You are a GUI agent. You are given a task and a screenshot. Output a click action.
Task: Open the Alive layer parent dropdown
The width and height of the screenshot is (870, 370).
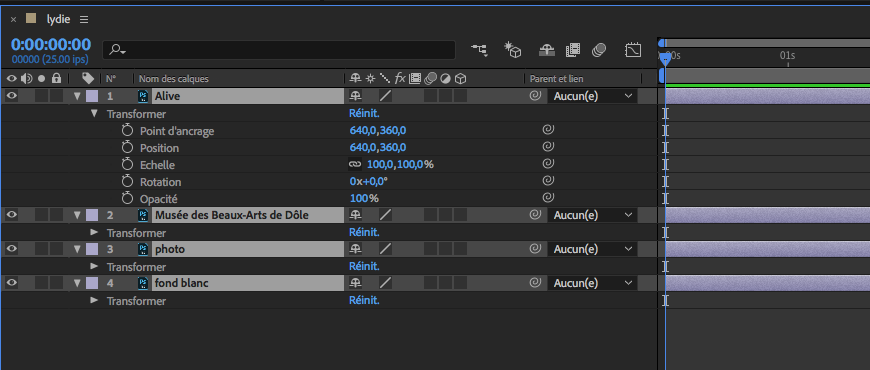click(593, 96)
